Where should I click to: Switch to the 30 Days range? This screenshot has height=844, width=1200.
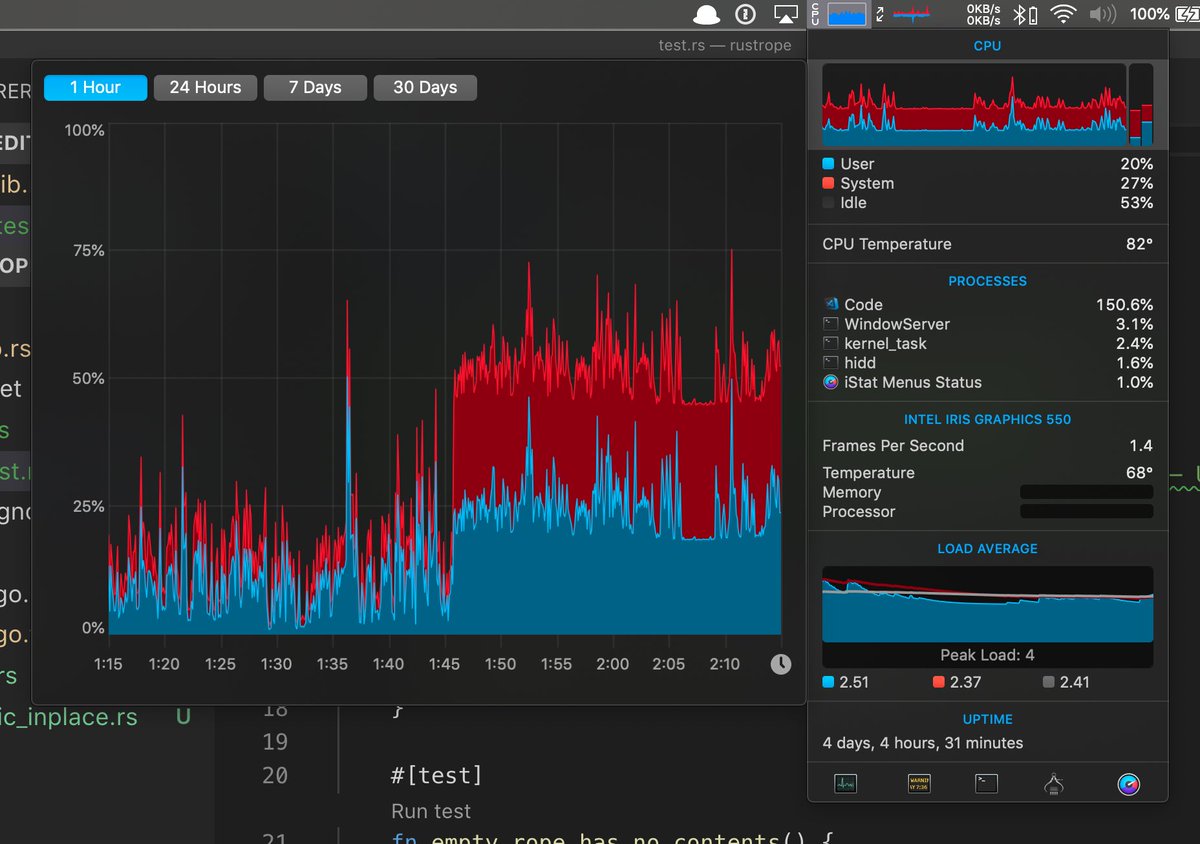coord(425,88)
